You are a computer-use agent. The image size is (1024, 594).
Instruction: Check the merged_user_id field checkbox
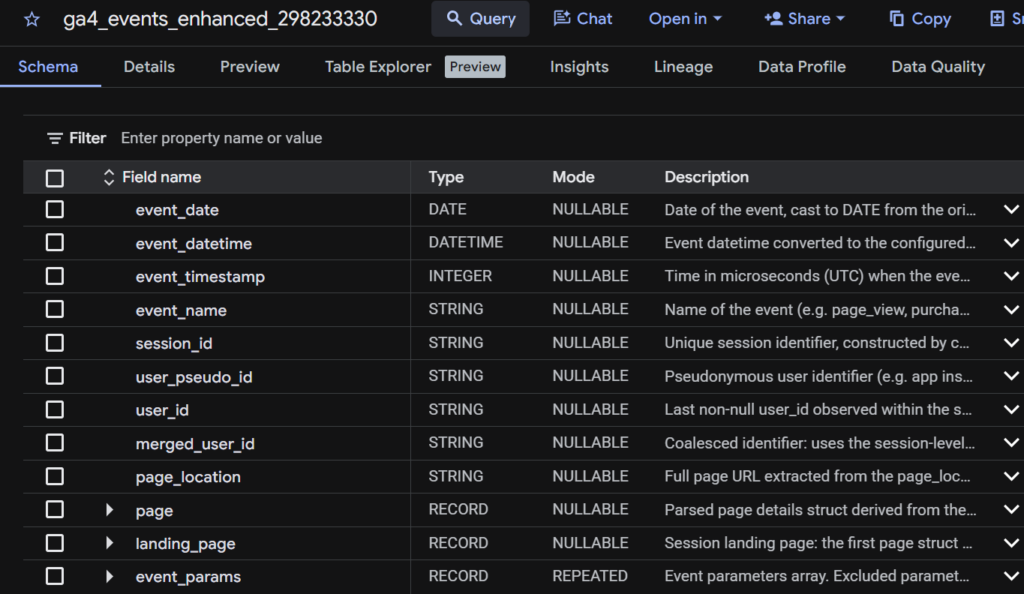55,443
